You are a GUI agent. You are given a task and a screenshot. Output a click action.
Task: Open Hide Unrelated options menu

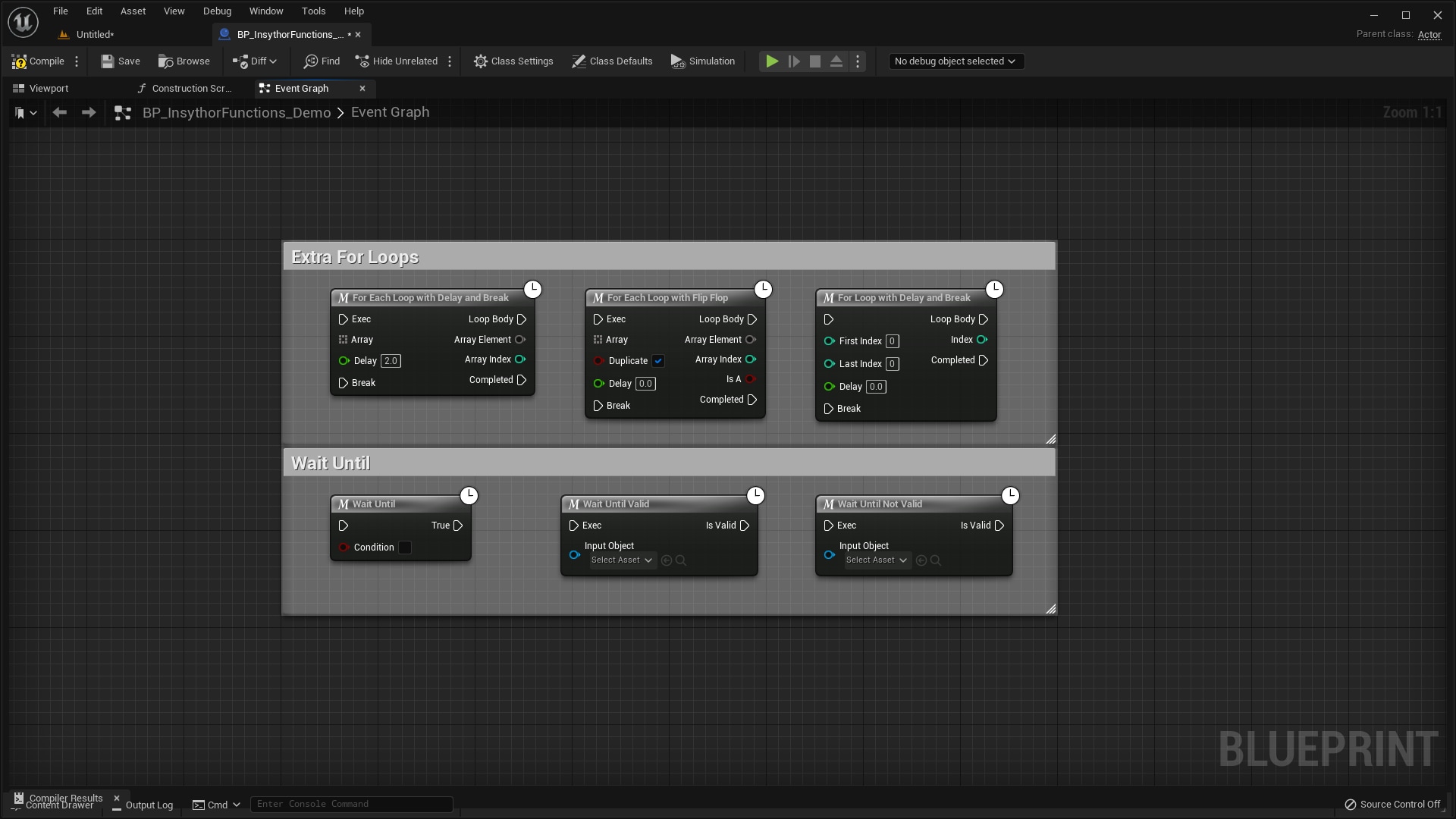pos(450,61)
